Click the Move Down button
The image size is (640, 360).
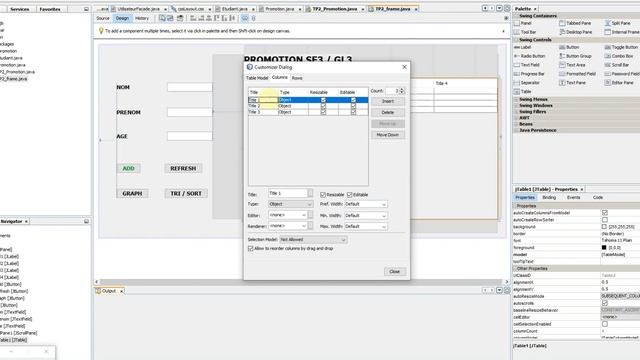[x=388, y=135]
